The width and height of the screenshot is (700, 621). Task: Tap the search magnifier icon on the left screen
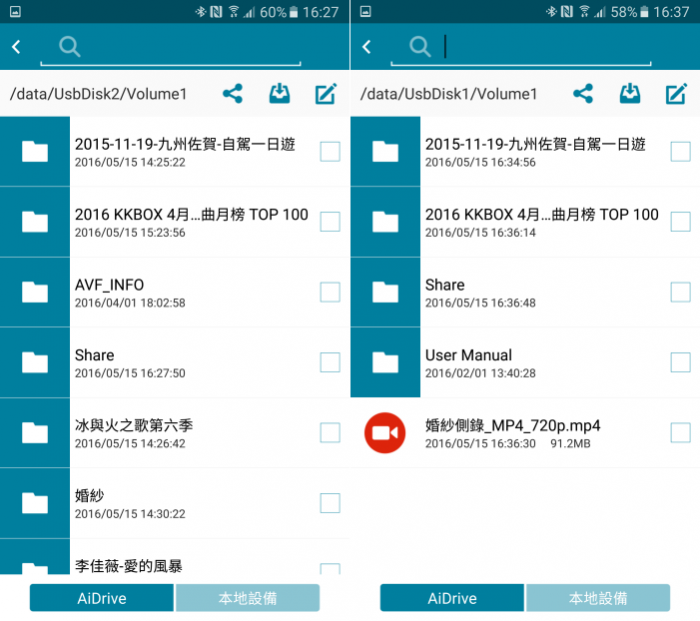click(70, 46)
